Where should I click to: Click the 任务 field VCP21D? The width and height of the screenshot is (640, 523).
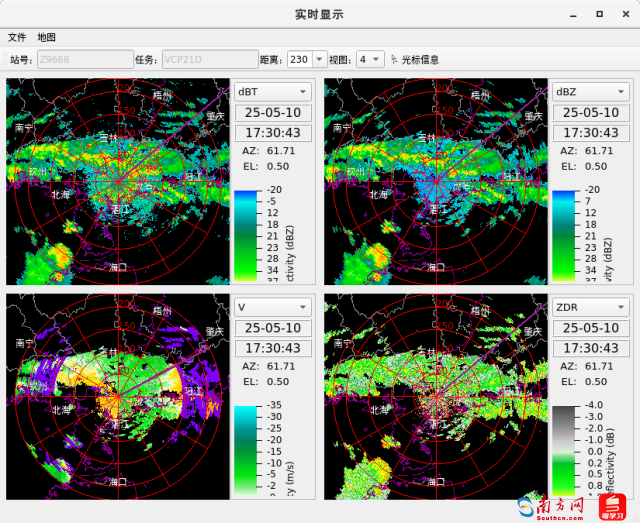[210, 60]
